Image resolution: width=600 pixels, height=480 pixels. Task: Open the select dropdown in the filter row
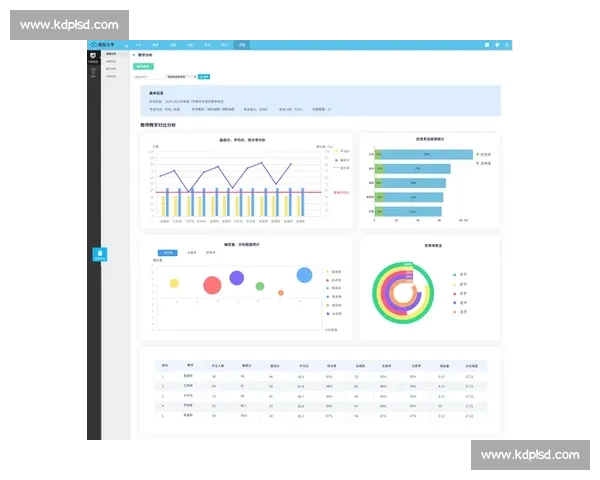pos(180,76)
